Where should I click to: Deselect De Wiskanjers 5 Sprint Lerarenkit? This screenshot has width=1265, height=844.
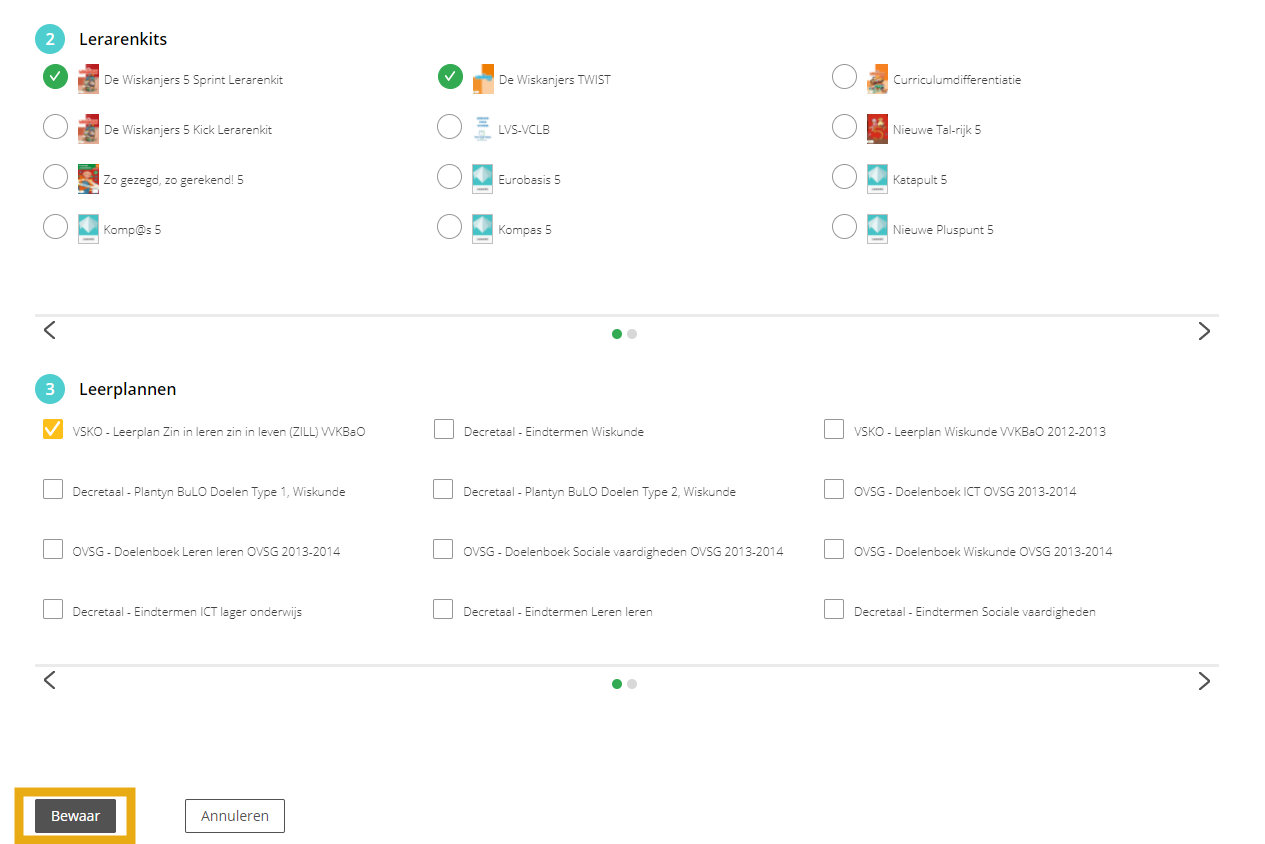(55, 77)
